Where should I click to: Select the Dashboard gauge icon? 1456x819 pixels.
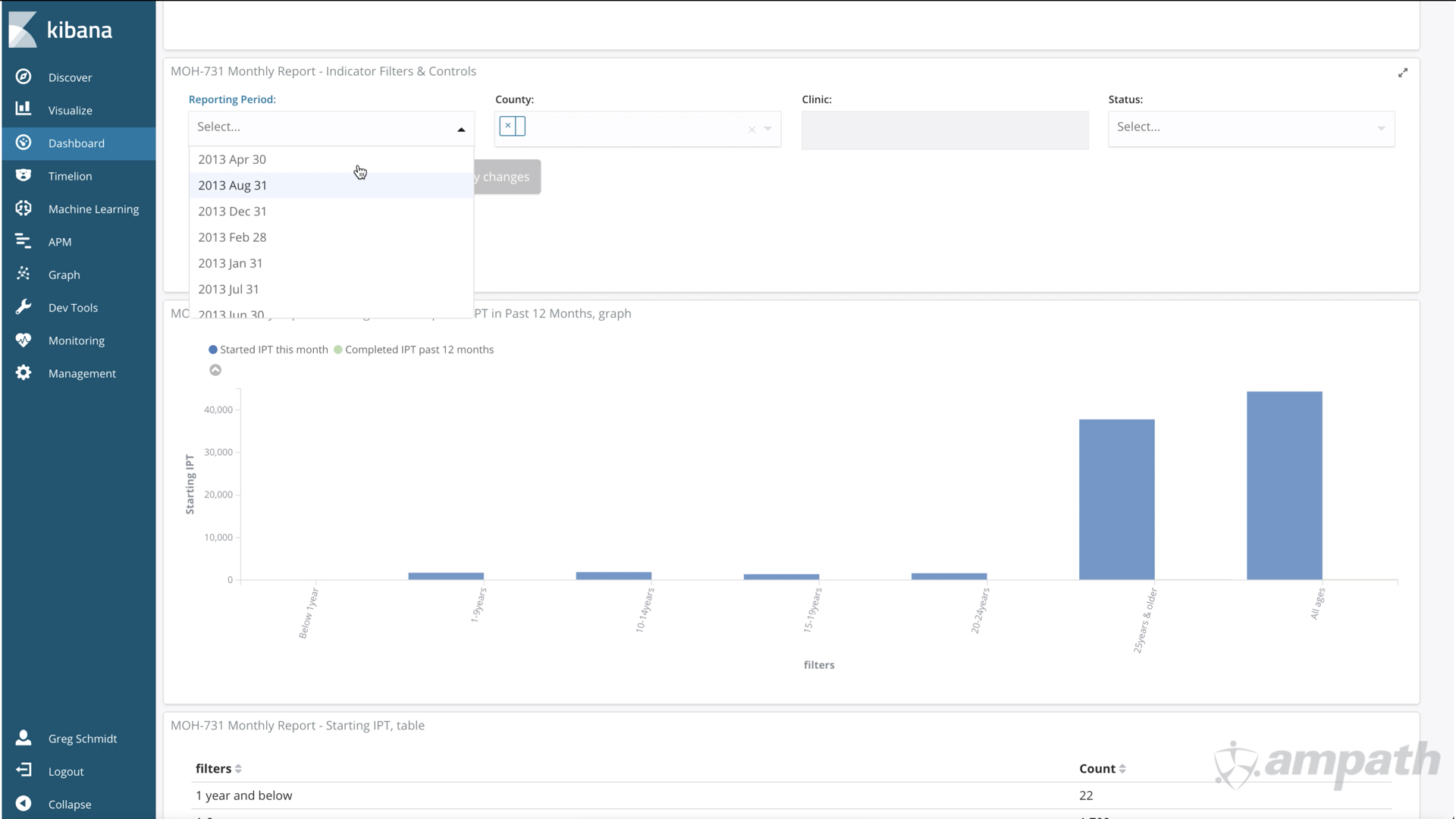24,143
